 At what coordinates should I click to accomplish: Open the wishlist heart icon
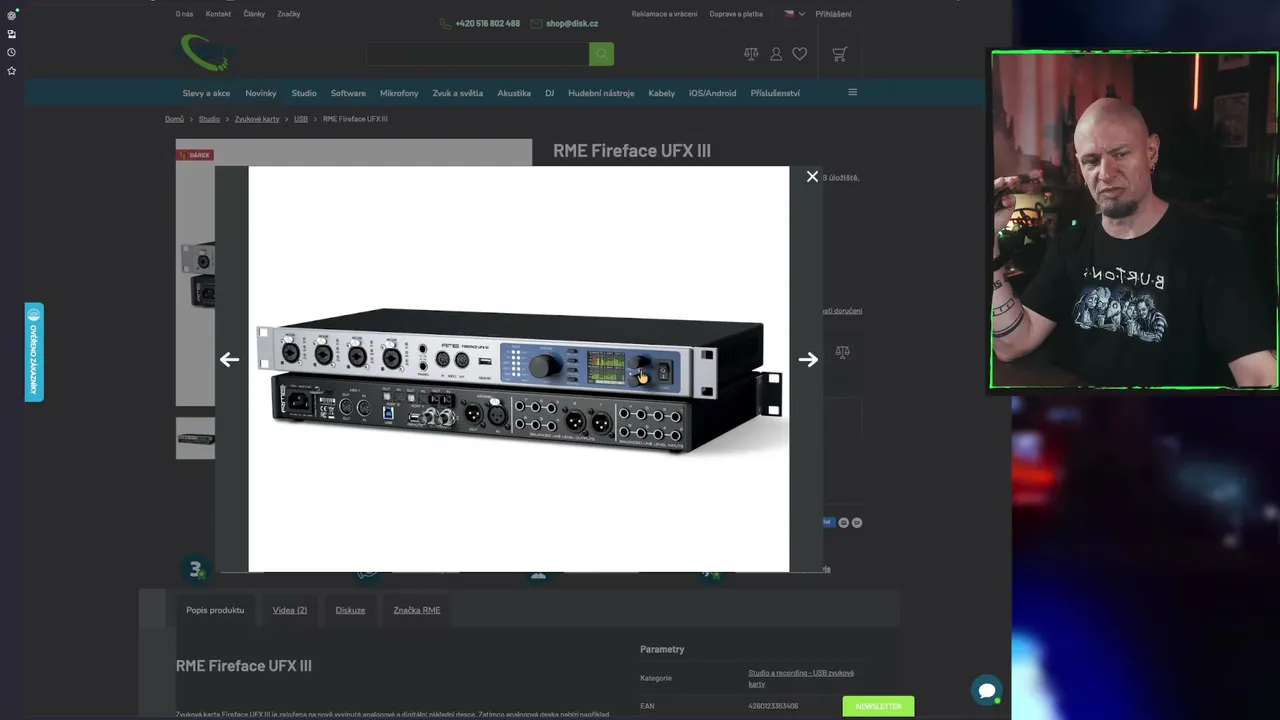click(x=799, y=54)
